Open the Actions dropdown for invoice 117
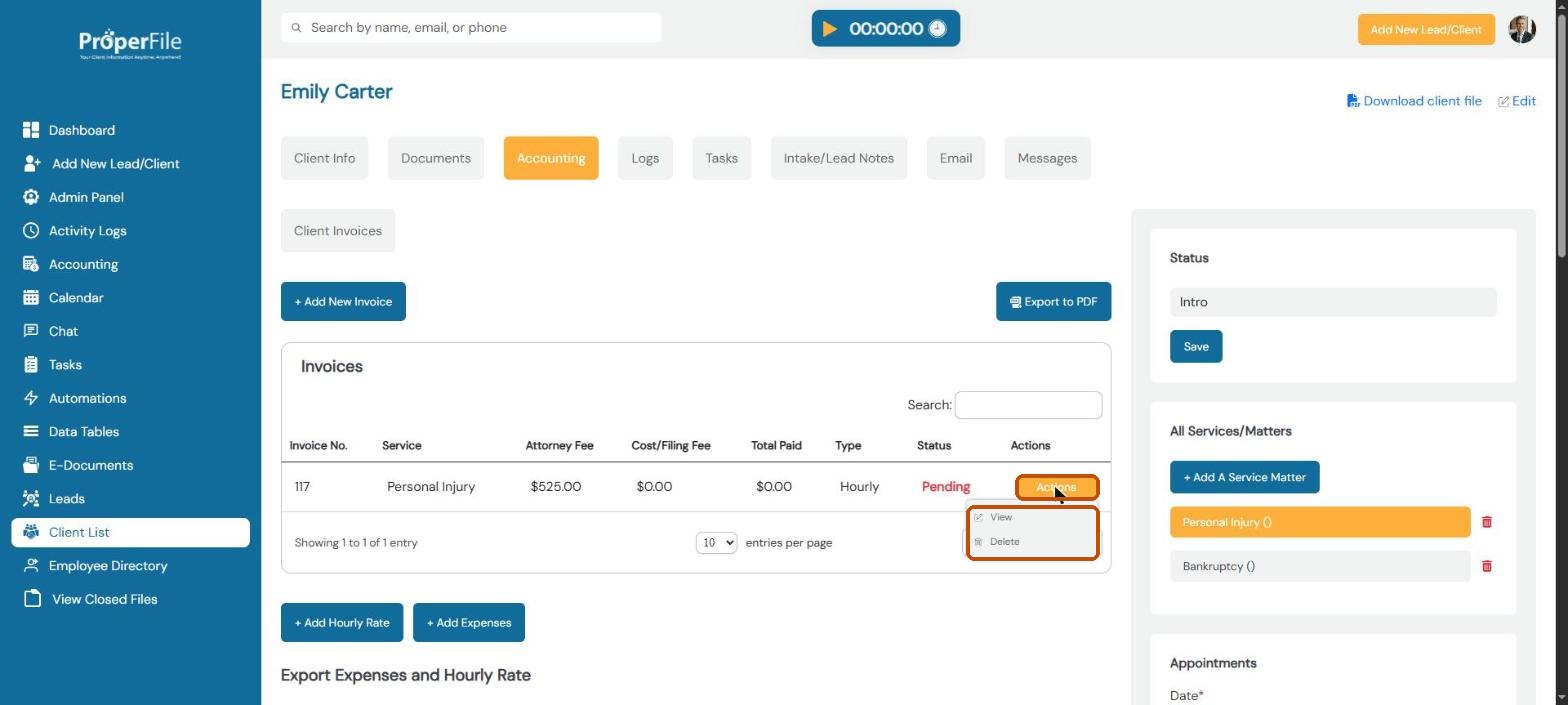The height and width of the screenshot is (705, 1568). [x=1057, y=487]
